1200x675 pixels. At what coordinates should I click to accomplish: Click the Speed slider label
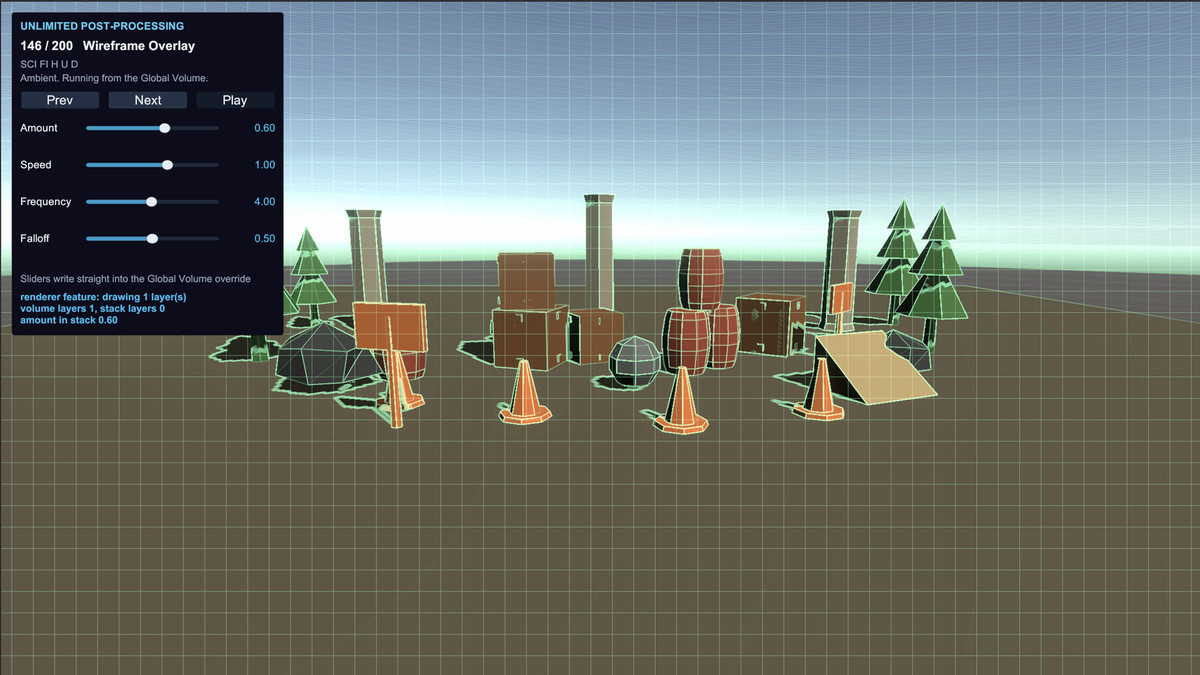coord(36,165)
